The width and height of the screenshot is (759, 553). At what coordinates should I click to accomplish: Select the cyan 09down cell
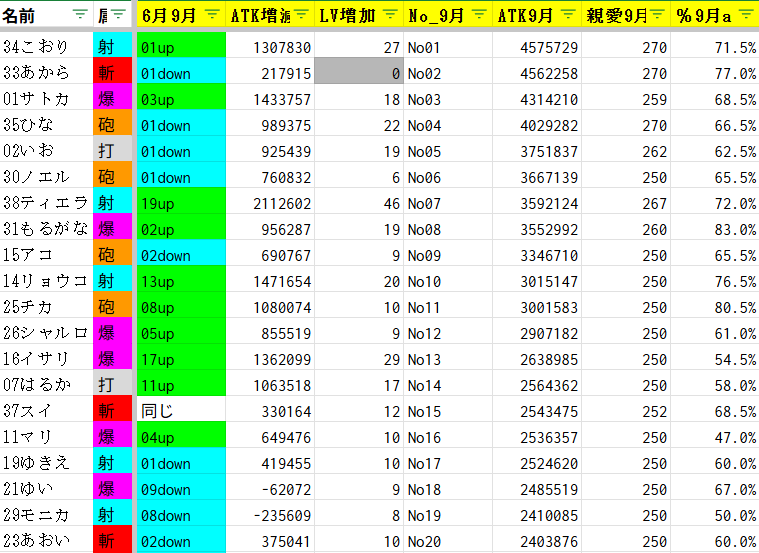(x=181, y=489)
